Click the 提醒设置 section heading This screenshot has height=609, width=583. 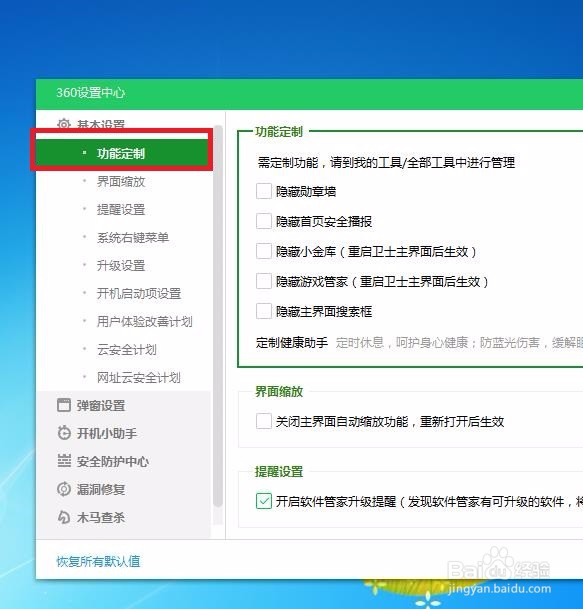[x=278, y=472]
